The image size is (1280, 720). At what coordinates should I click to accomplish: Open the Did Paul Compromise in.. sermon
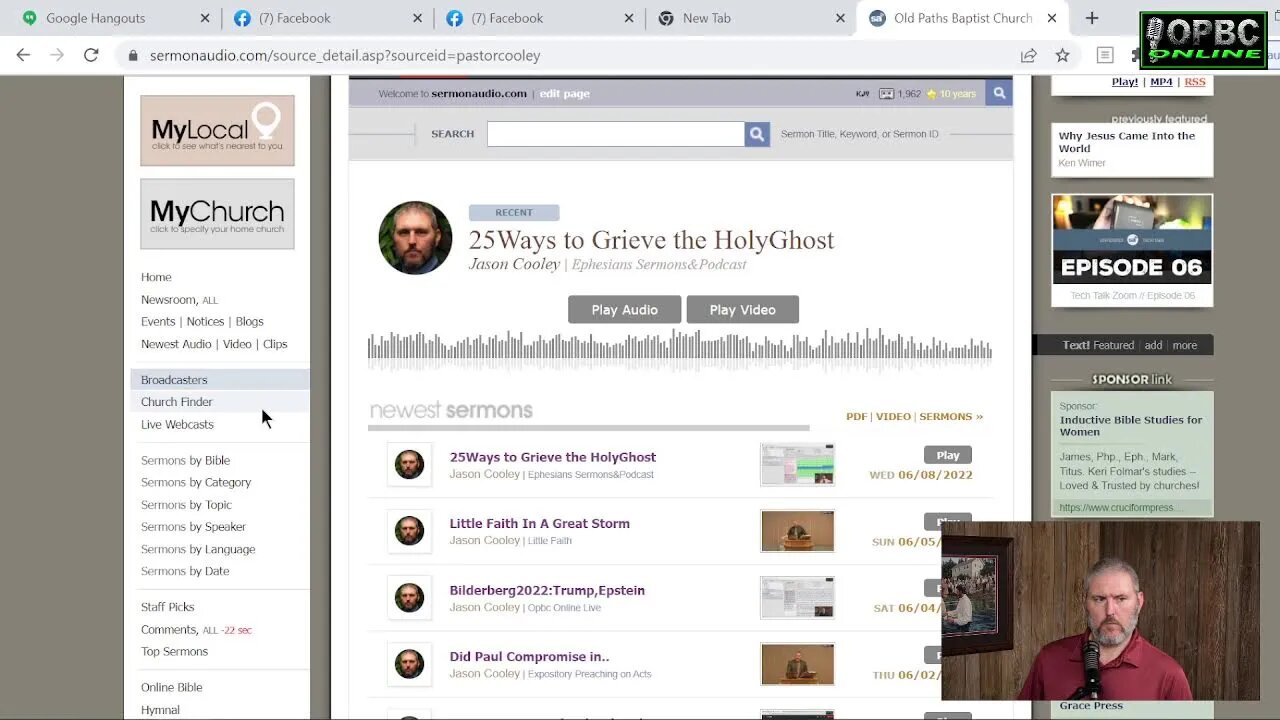529,656
